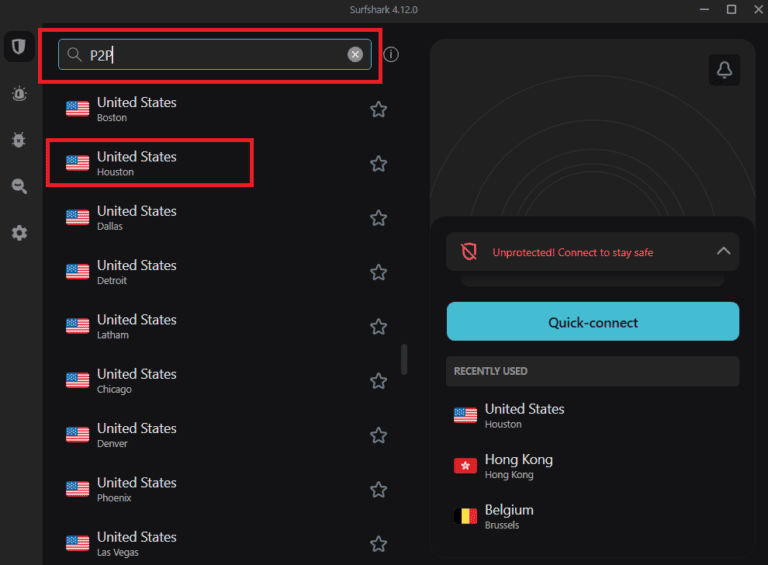
Task: Clear the P2P search text
Action: [355, 54]
